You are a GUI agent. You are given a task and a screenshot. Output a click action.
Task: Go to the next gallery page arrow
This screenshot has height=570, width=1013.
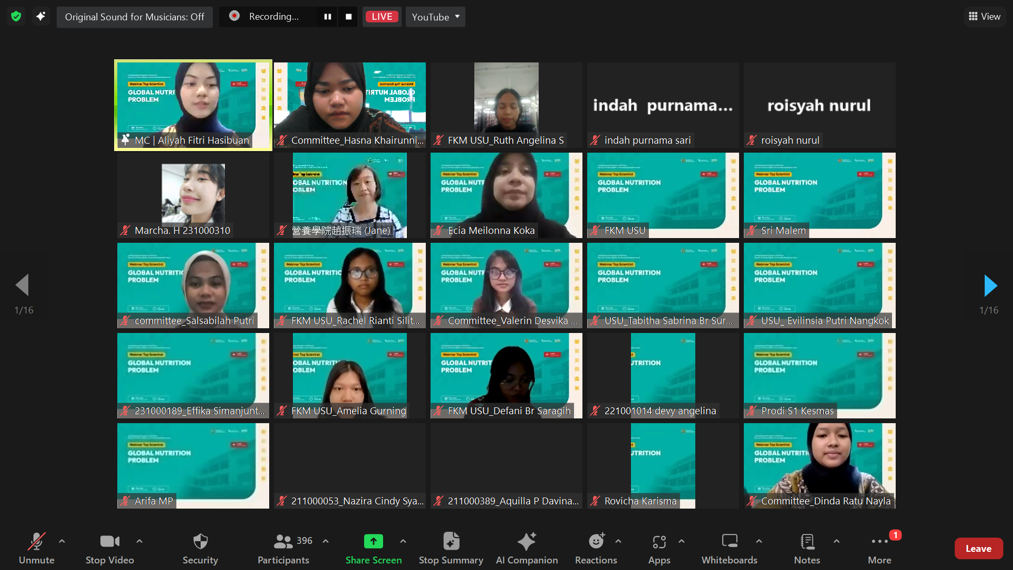pos(990,285)
